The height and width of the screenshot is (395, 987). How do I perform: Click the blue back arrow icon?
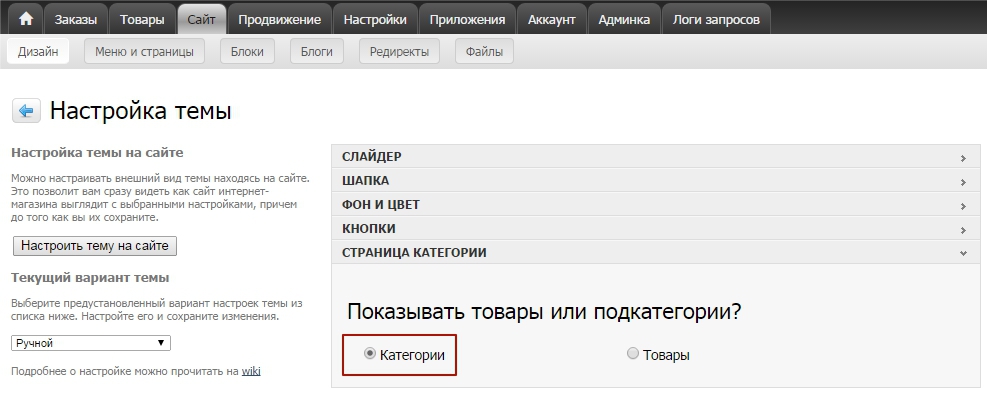(26, 111)
